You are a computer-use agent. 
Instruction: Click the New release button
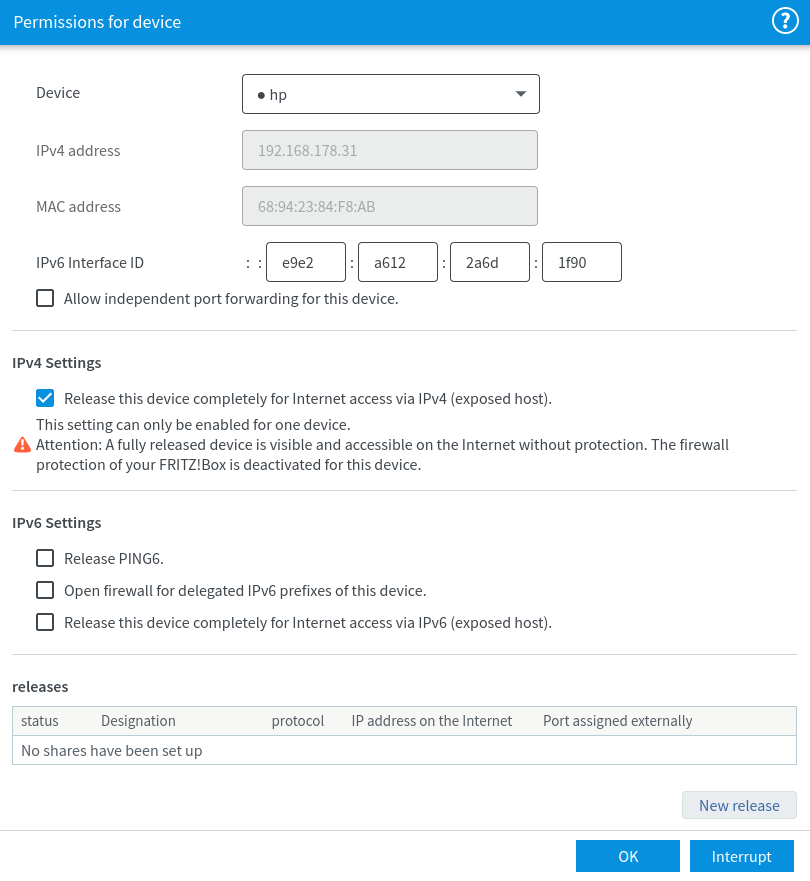739,805
